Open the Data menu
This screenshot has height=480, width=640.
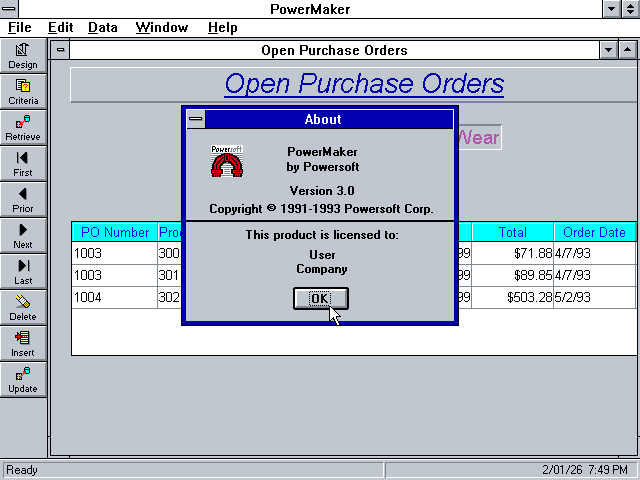click(x=102, y=28)
